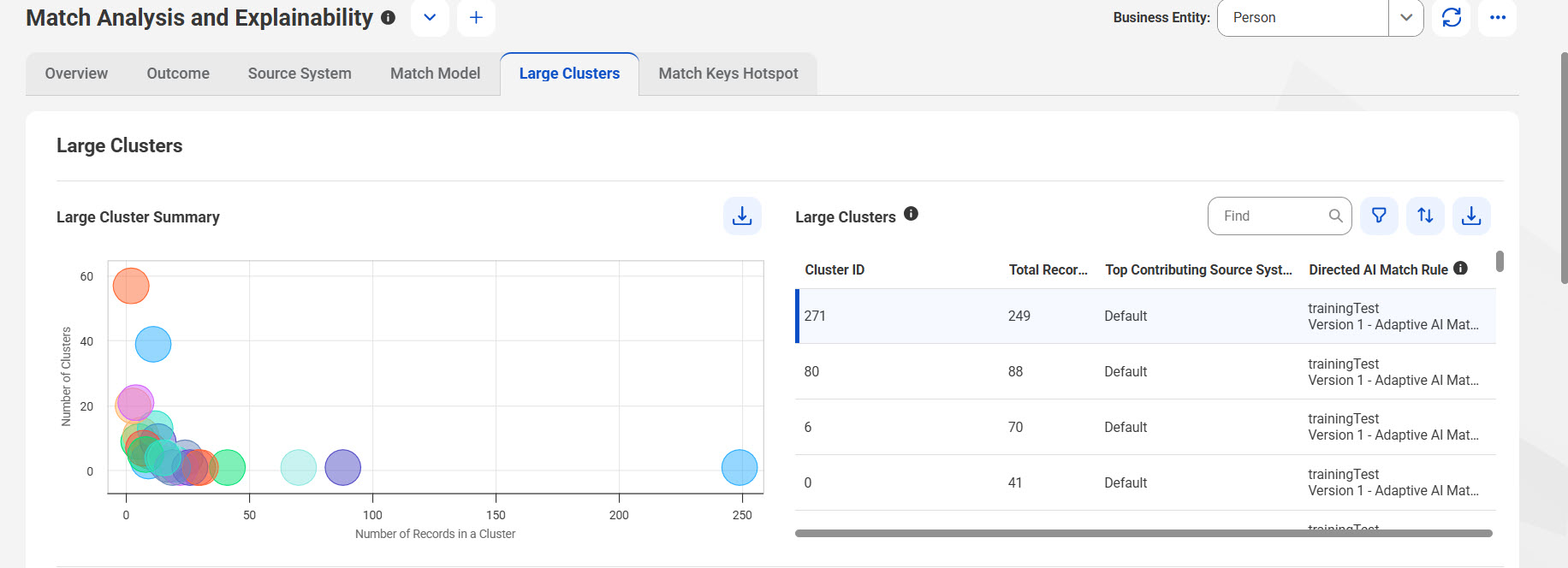
Task: Click total records value 88
Action: pyautogui.click(x=1015, y=371)
